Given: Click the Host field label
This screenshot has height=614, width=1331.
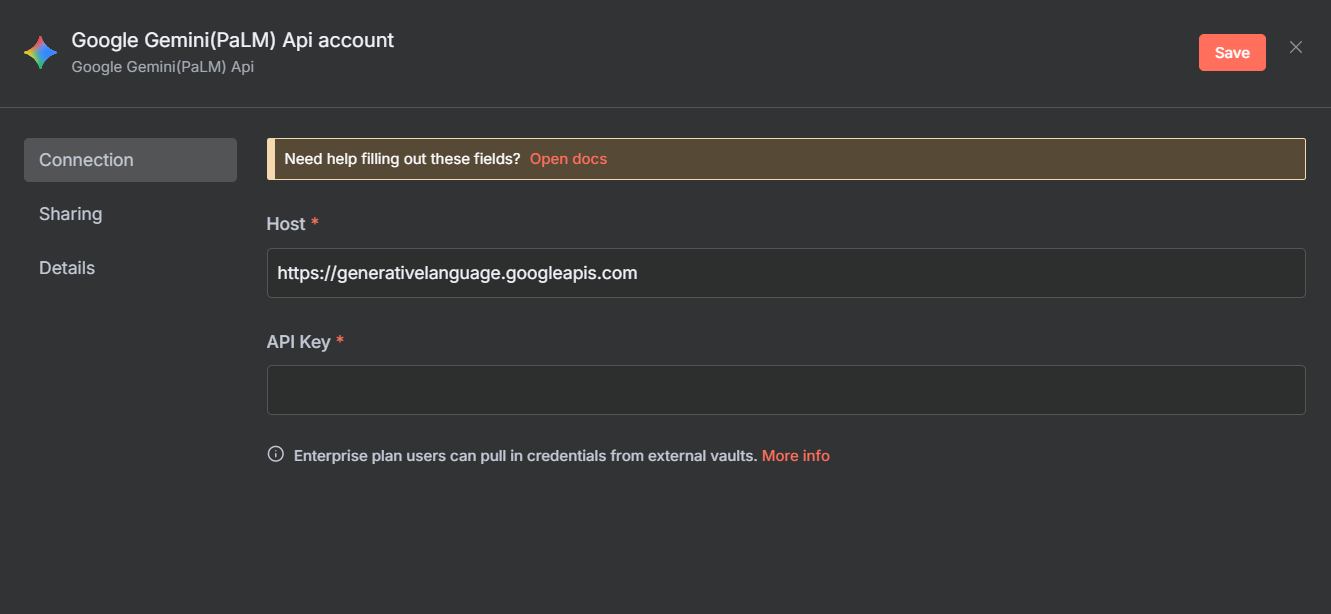Looking at the screenshot, I should coord(286,224).
